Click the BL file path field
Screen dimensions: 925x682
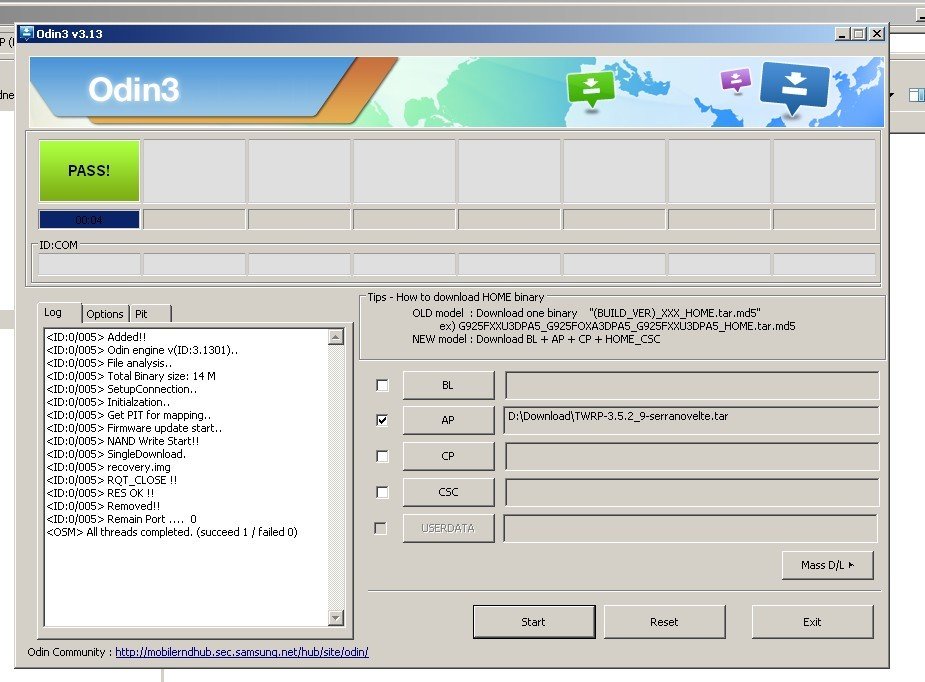point(691,385)
